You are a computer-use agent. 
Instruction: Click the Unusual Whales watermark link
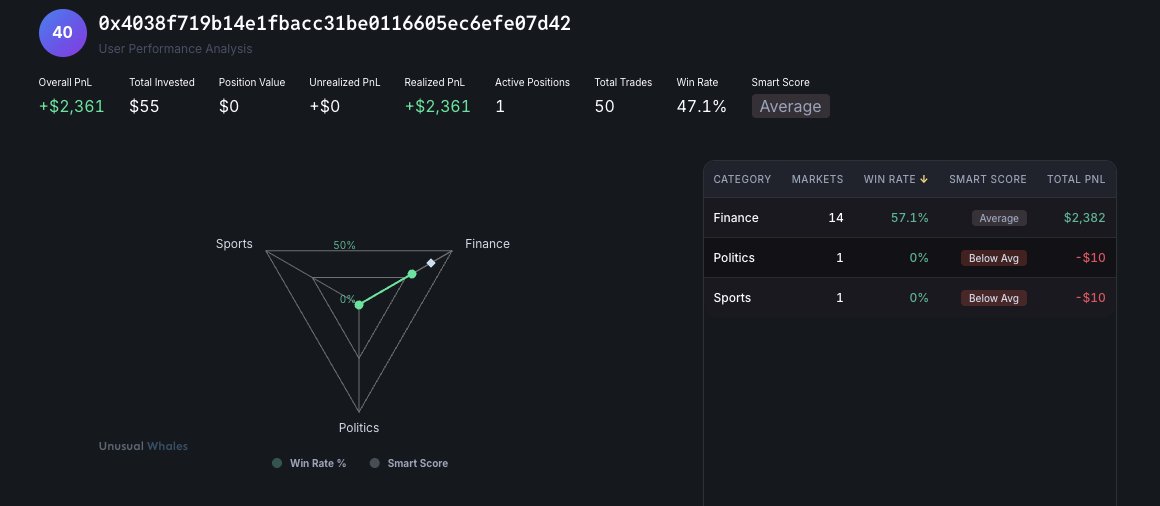(x=143, y=446)
